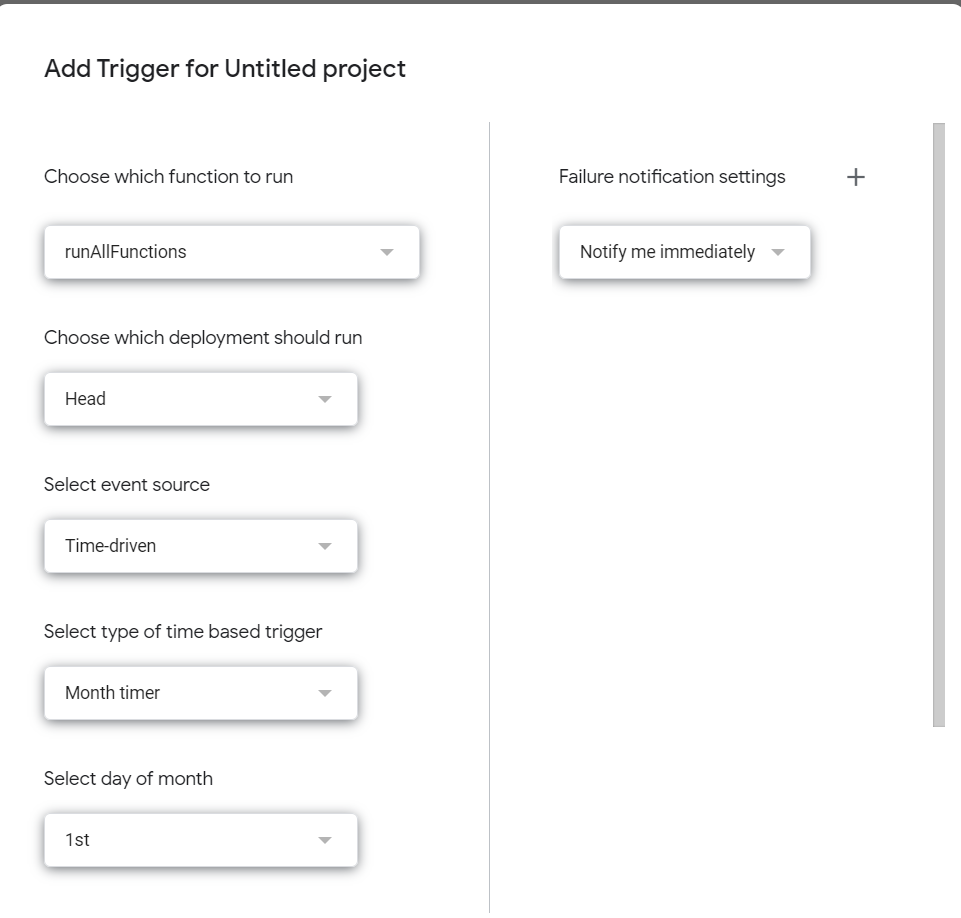Image resolution: width=961 pixels, height=918 pixels.
Task: Click the Add Trigger dialog title
Action: point(224,69)
